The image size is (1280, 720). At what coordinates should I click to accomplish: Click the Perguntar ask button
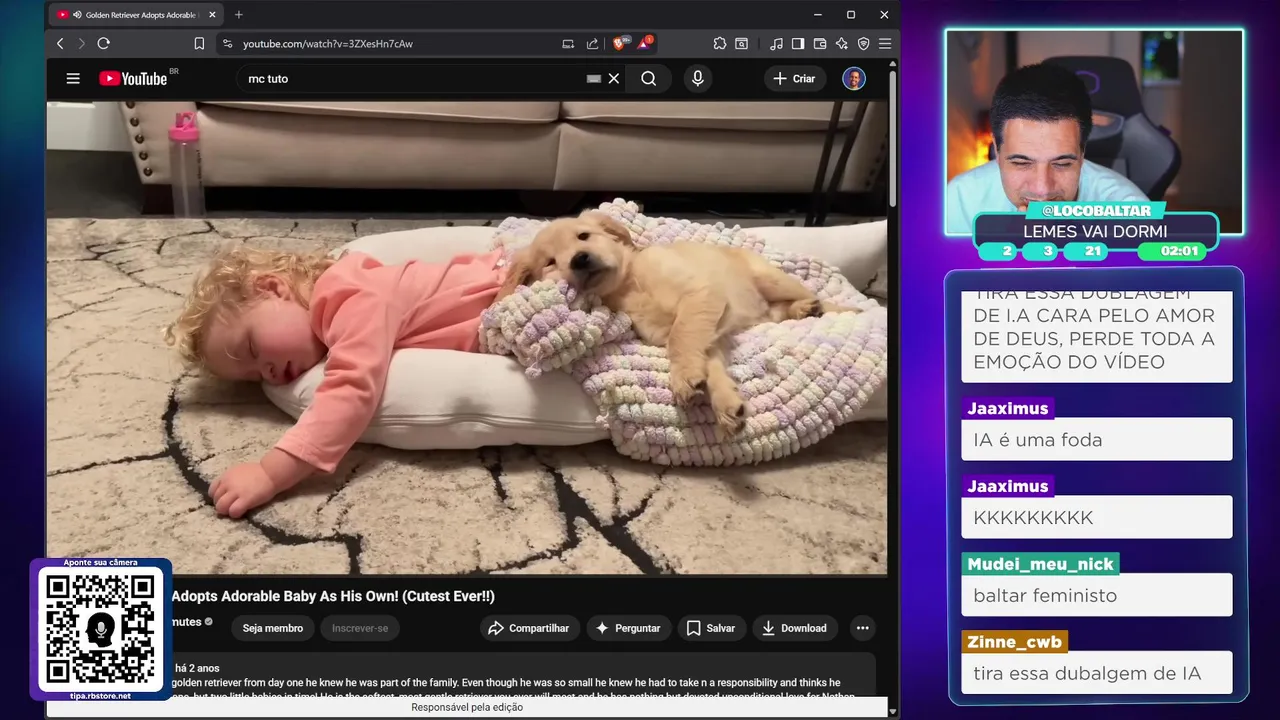click(628, 628)
